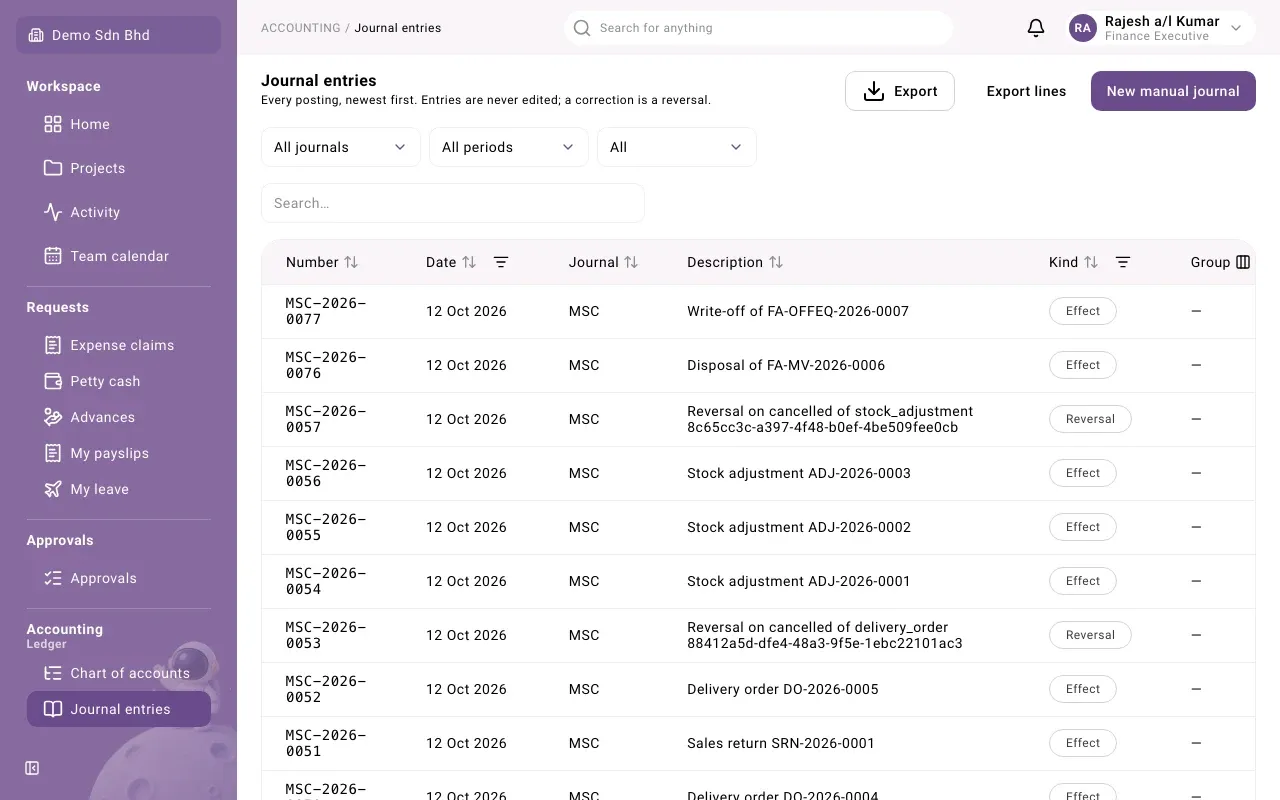
Task: Expand the All periods dropdown
Action: 509,147
